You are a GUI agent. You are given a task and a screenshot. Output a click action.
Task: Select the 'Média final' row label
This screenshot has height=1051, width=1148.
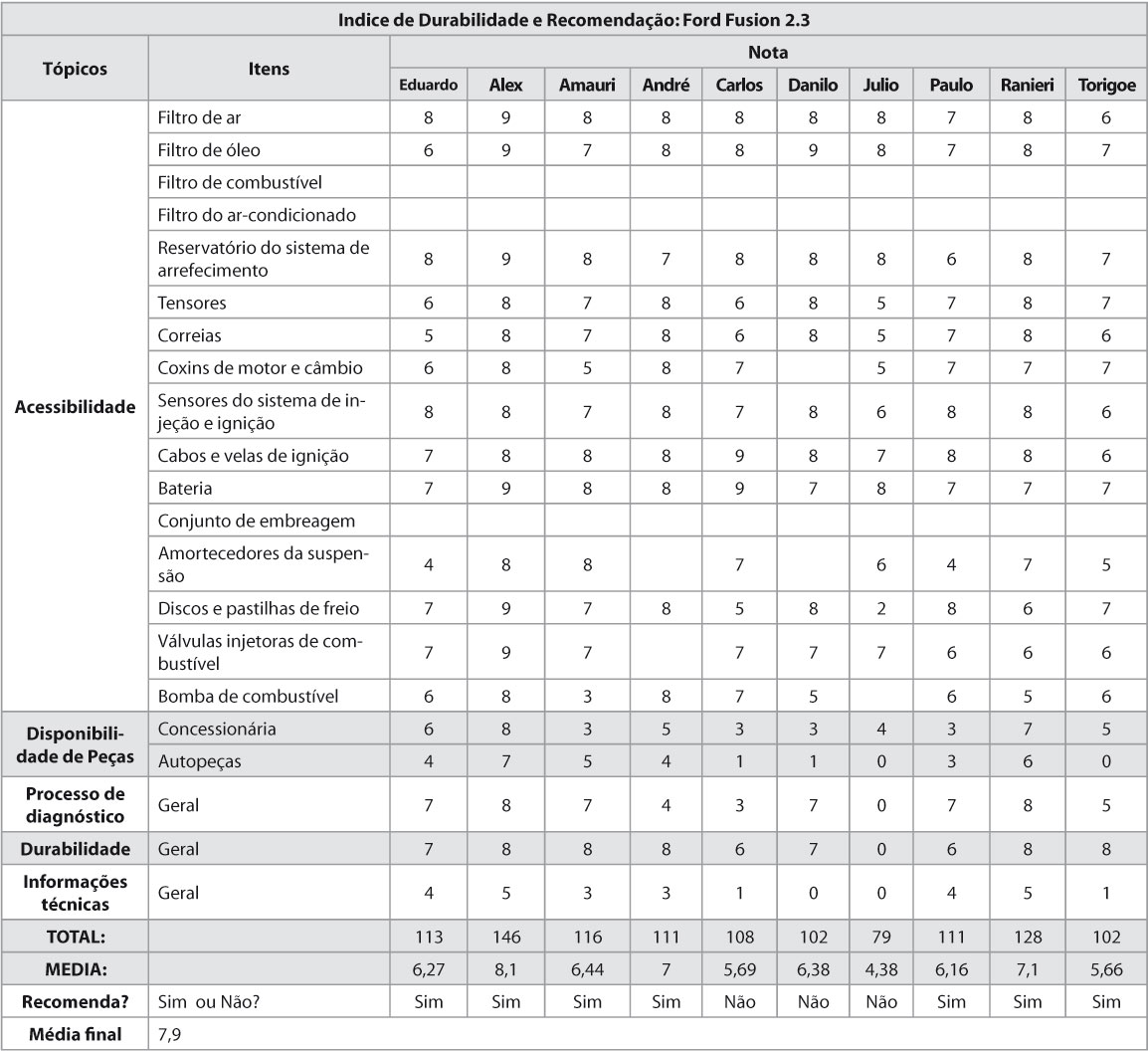75,1034
